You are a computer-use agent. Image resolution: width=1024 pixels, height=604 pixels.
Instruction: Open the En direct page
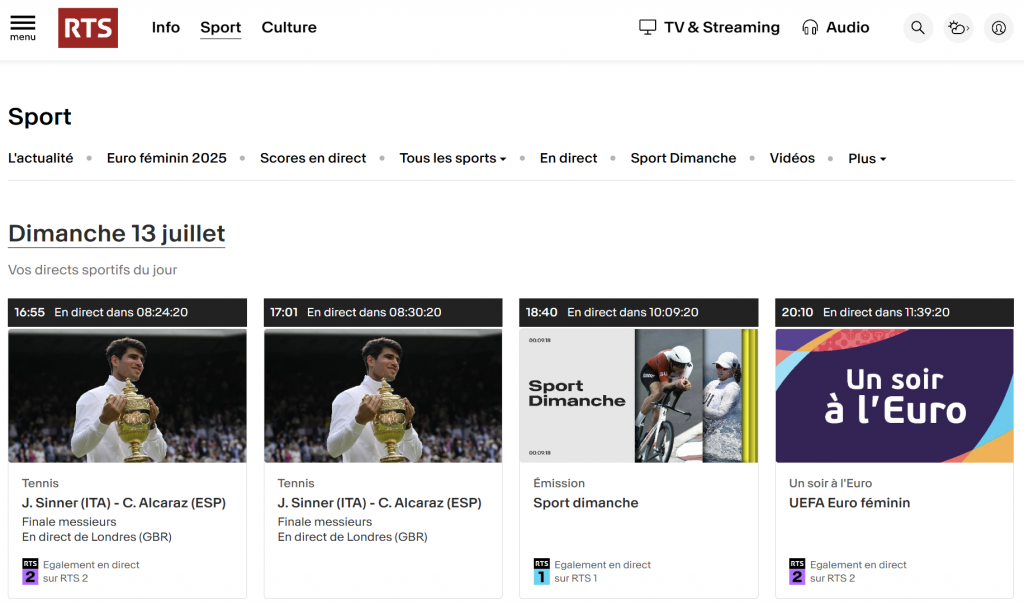point(568,158)
